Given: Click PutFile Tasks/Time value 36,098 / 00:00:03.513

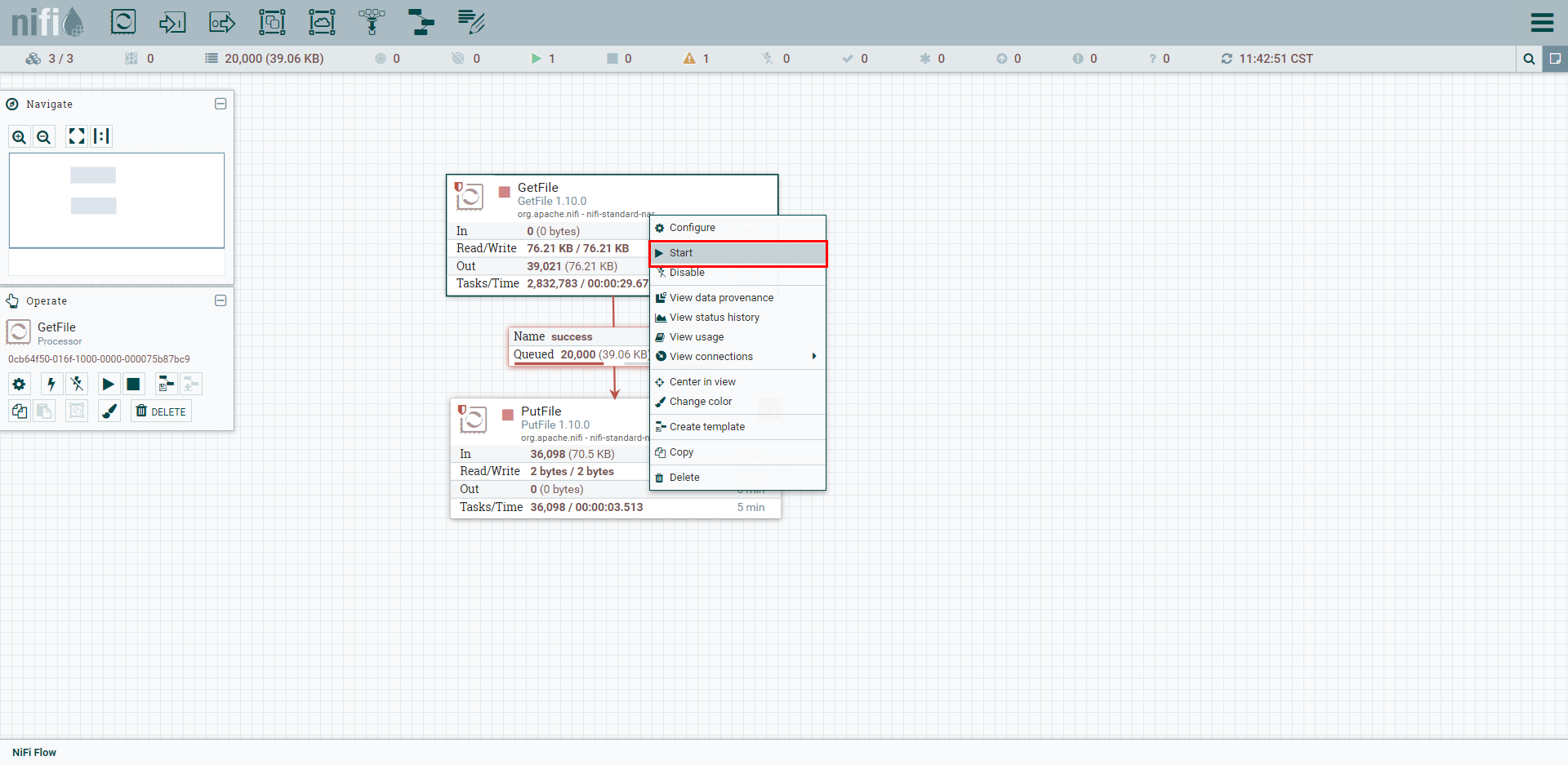Looking at the screenshot, I should coord(586,507).
